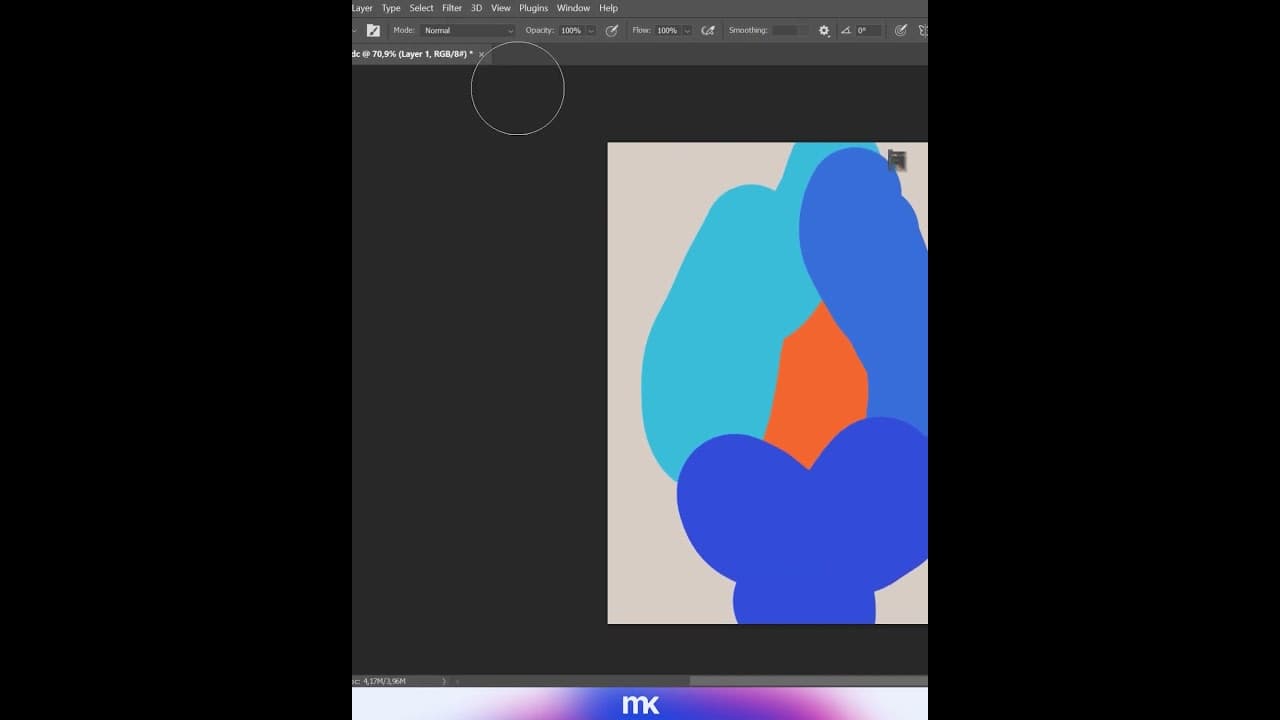Open additional smoothing options via gear icon
This screenshot has width=1280, height=720.
pyautogui.click(x=823, y=30)
